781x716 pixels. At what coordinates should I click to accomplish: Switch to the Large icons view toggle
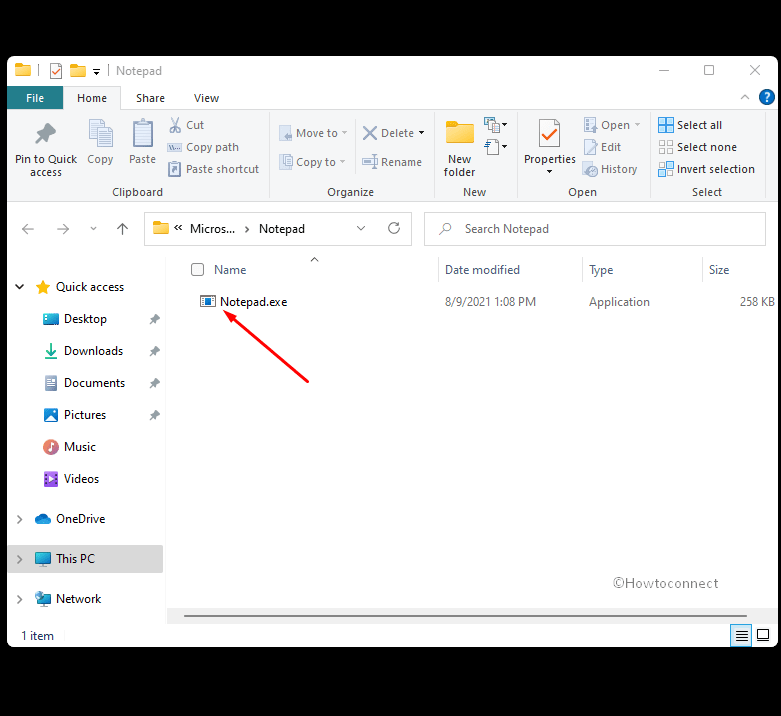point(763,635)
